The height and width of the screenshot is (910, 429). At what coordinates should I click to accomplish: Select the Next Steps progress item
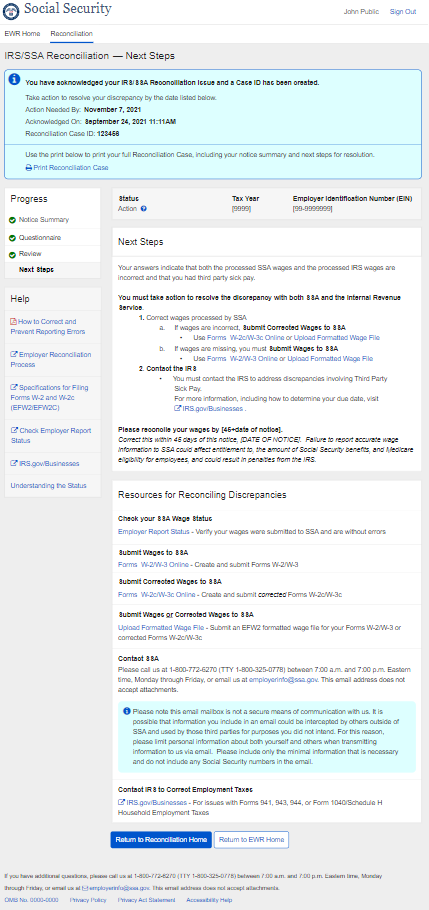(36, 270)
